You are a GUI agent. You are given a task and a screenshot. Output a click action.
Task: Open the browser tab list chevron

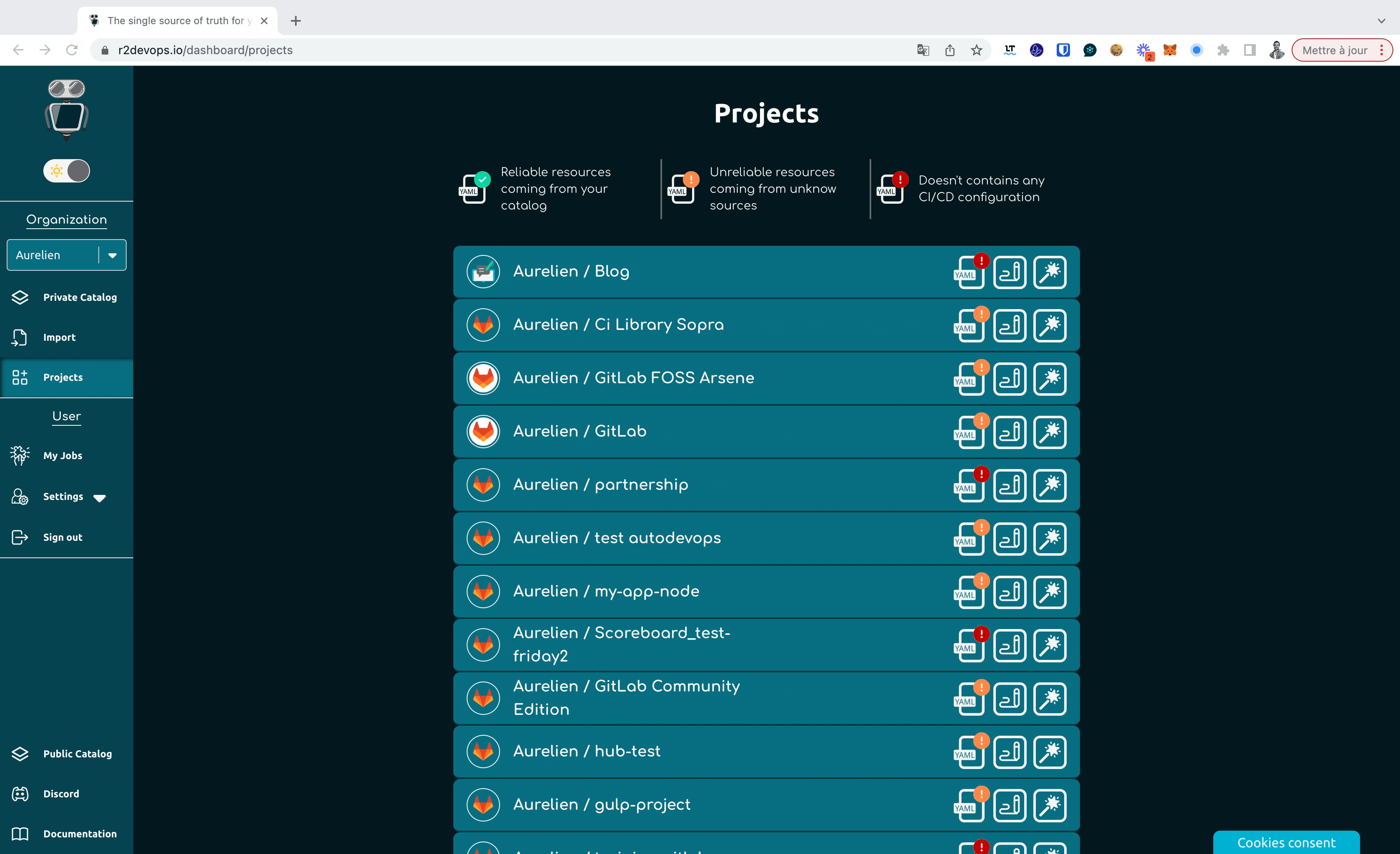pos(1381,21)
